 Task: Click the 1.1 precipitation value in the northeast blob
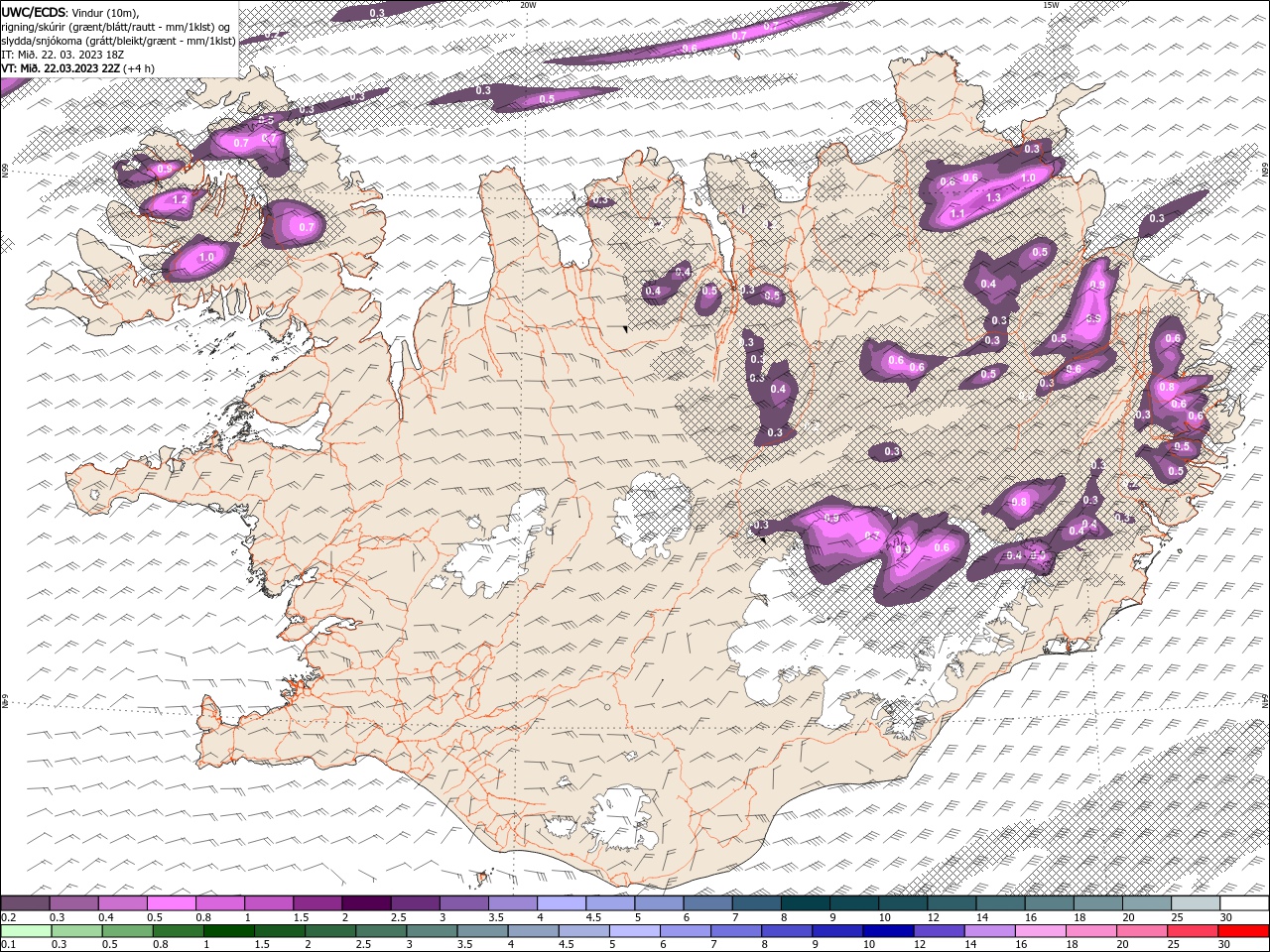(x=957, y=213)
